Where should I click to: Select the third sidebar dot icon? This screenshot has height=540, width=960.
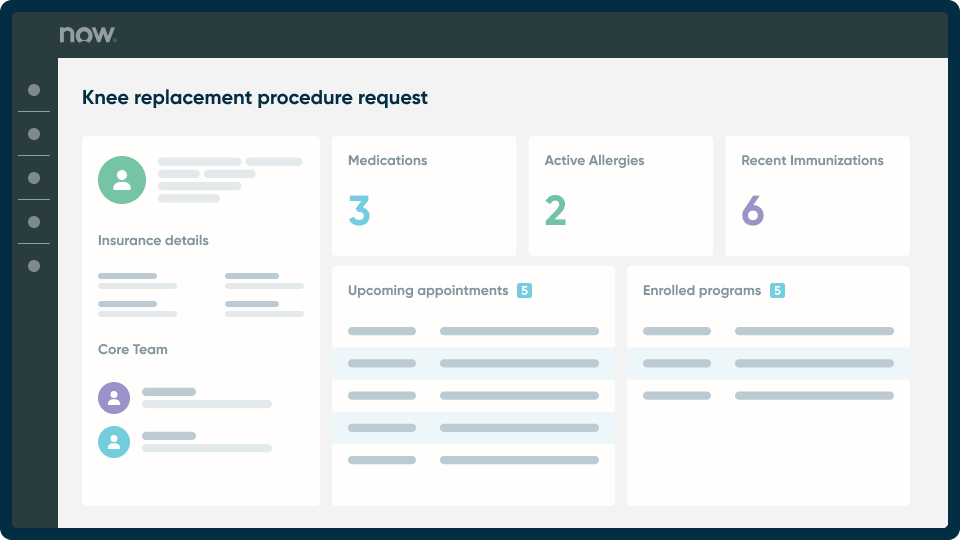34,178
